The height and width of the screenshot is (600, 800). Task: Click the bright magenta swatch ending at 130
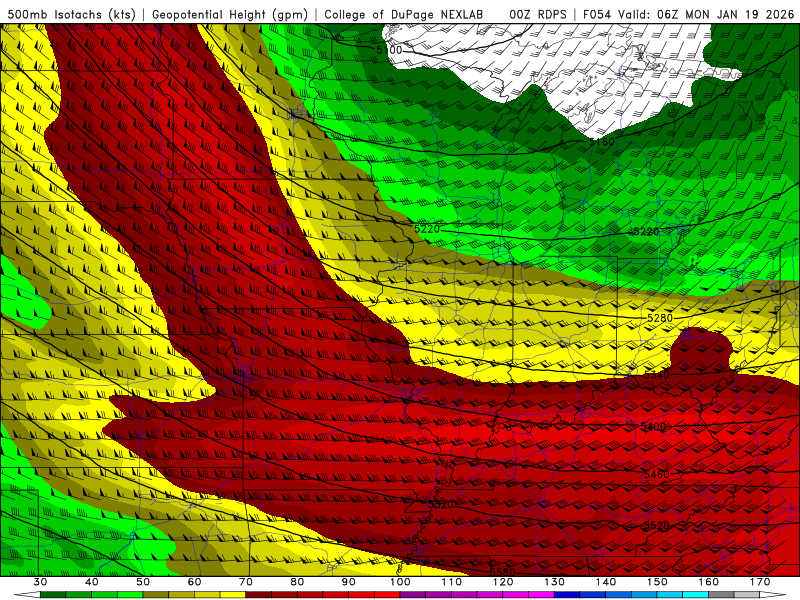pos(542,595)
